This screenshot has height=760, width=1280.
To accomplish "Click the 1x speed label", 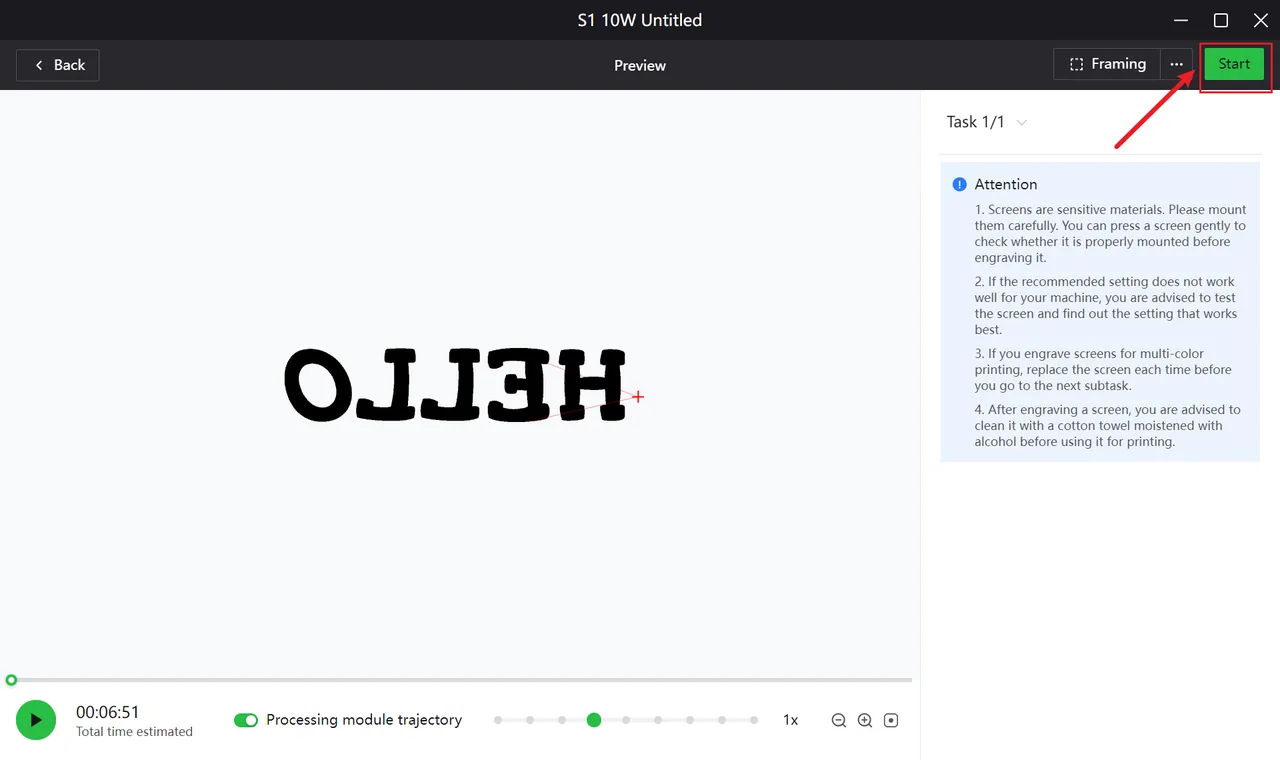I will click(x=790, y=720).
